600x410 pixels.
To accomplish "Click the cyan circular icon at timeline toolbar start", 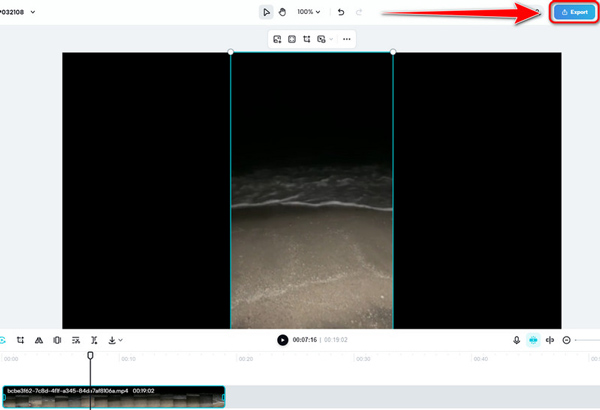I will [3, 340].
